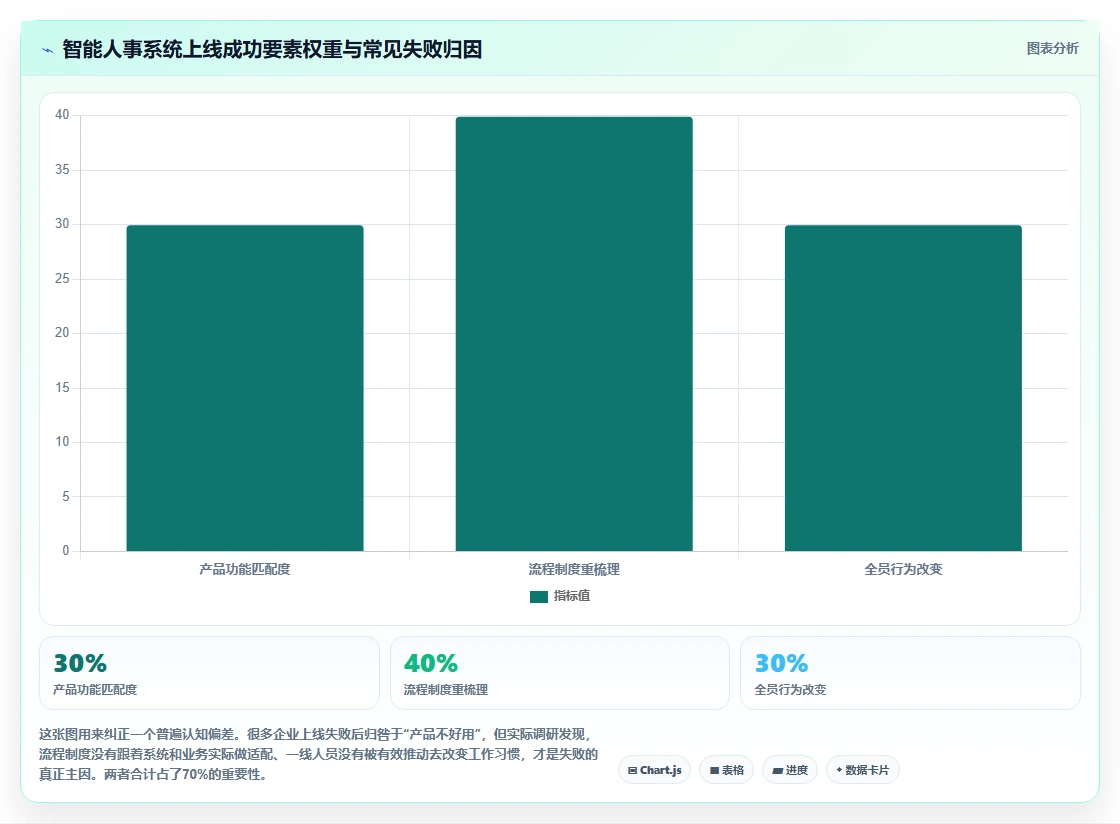Click the y-axis value 15
The image size is (1120, 824).
pyautogui.click(x=62, y=388)
